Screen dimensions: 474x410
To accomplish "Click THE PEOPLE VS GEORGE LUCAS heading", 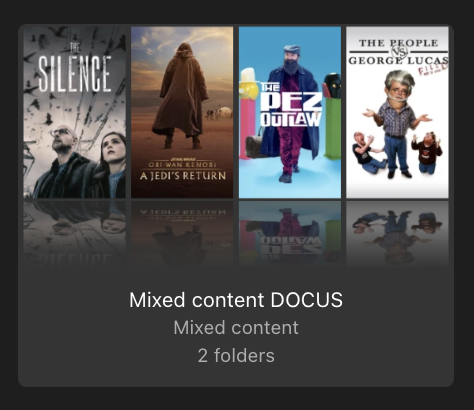I will (x=398, y=52).
